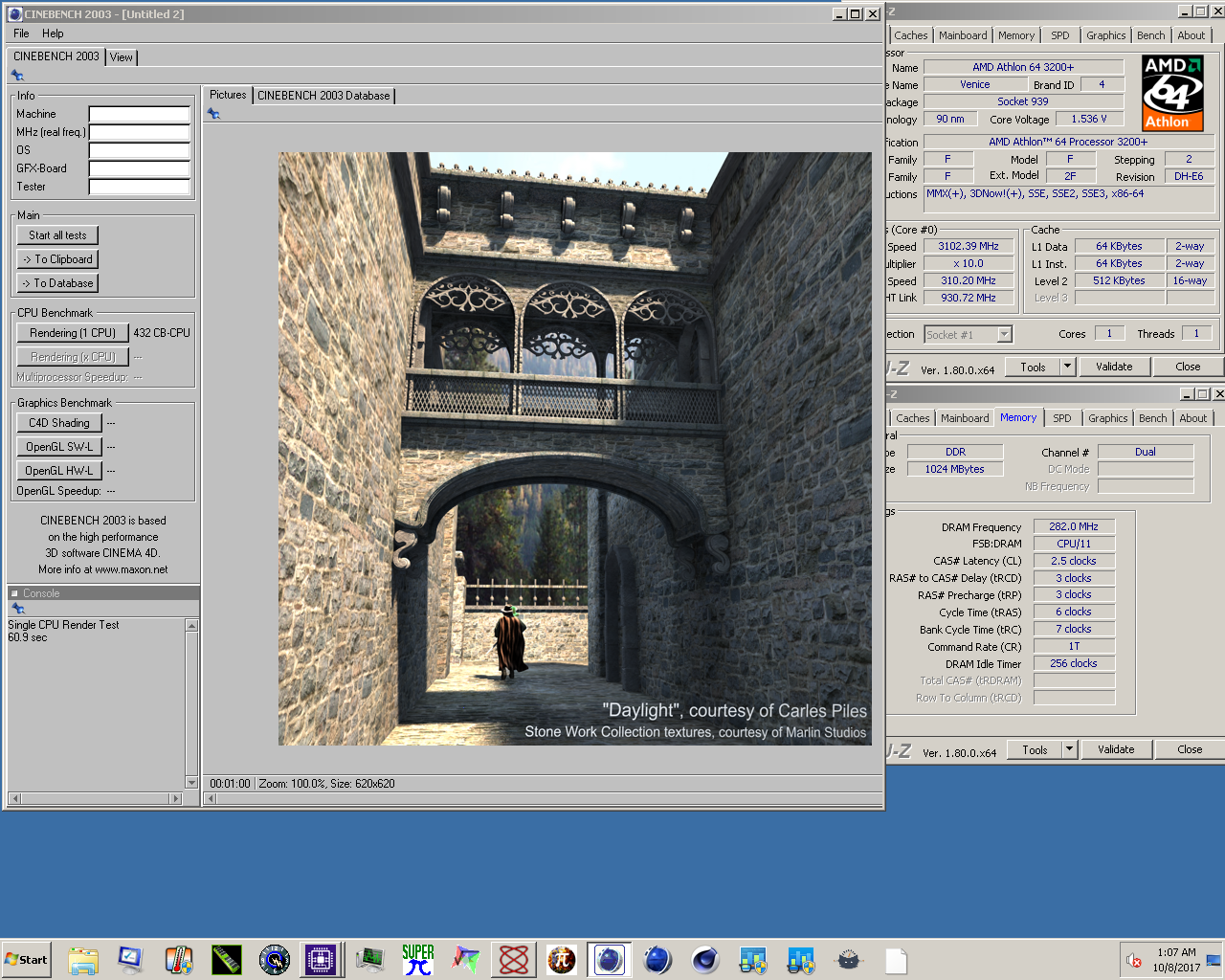Start the C4D Shading test
Image resolution: width=1225 pixels, height=980 pixels.
point(59,423)
